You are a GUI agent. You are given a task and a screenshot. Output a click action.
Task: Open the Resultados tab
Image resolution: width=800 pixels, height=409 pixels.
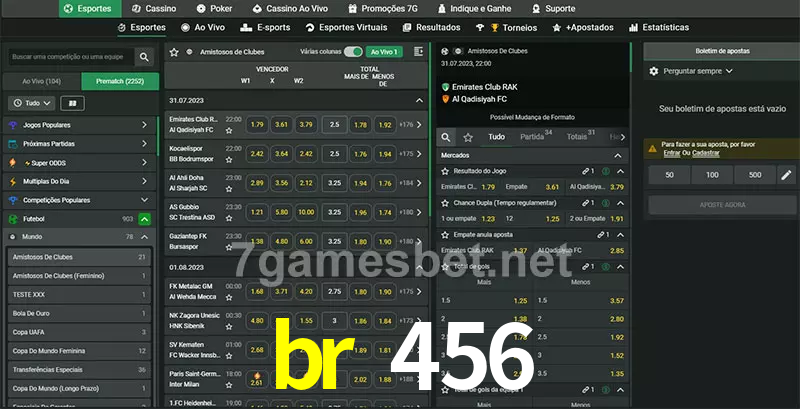[431, 28]
